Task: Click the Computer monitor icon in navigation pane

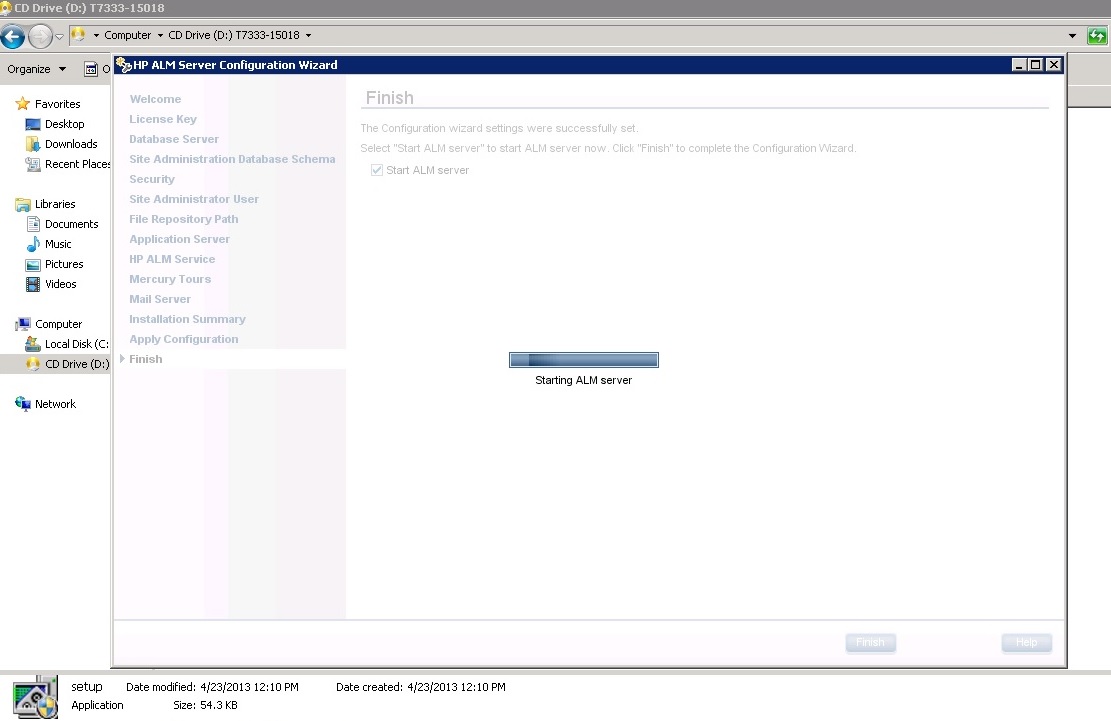Action: [23, 324]
